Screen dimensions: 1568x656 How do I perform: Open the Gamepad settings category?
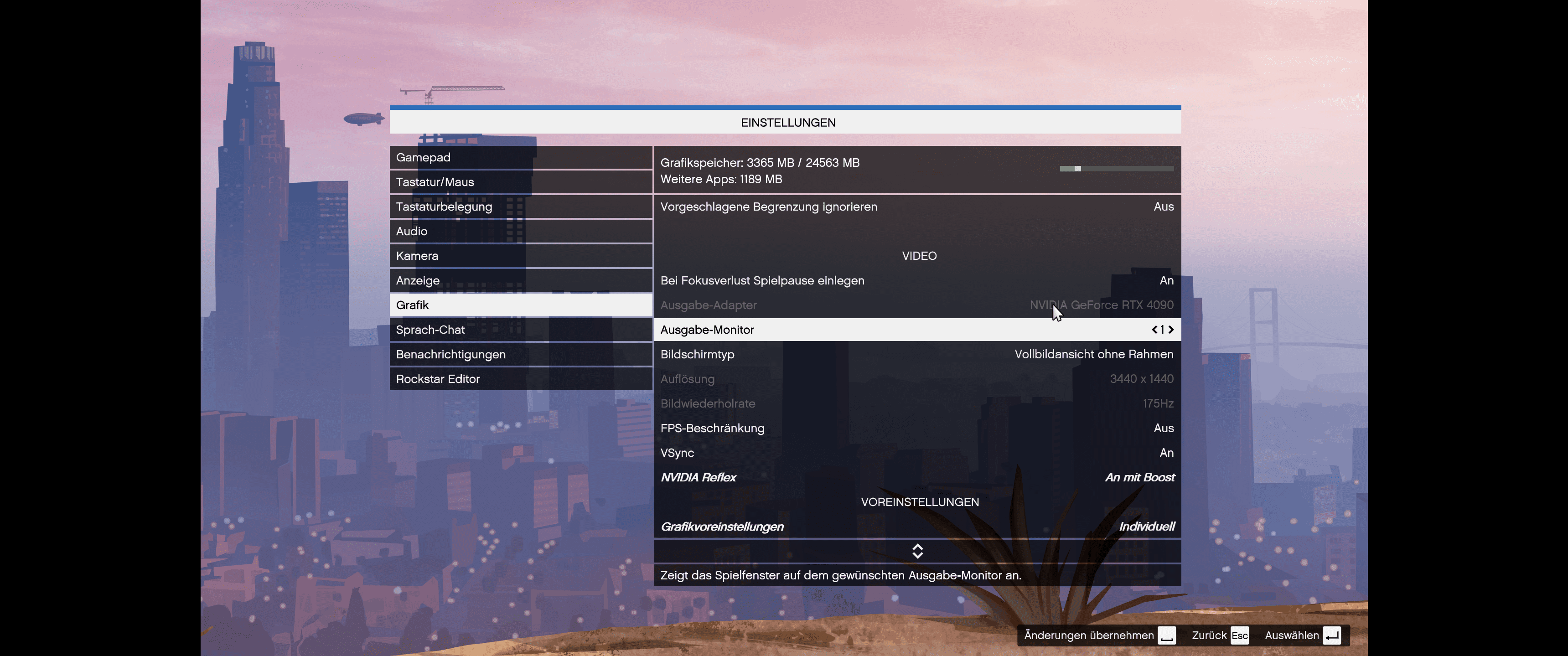[520, 158]
